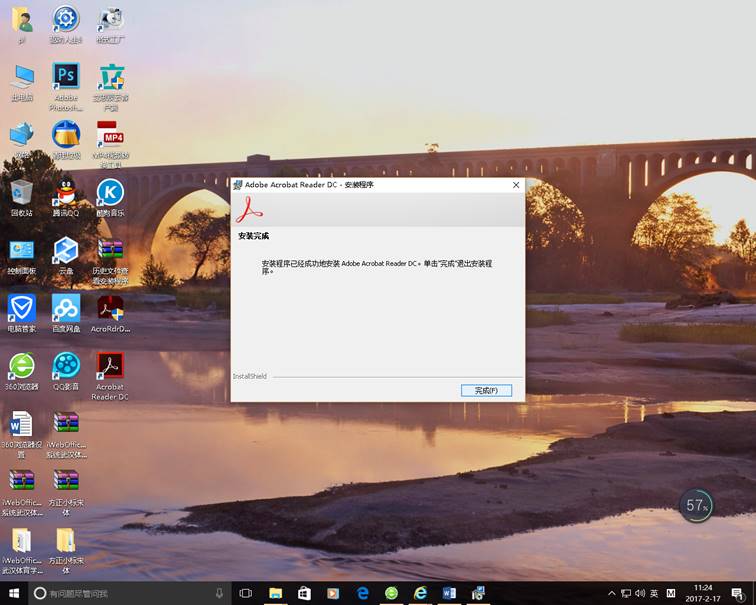Launch Microsoft Edge from the taskbar
Viewport: 756px width, 605px height.
pos(363,593)
